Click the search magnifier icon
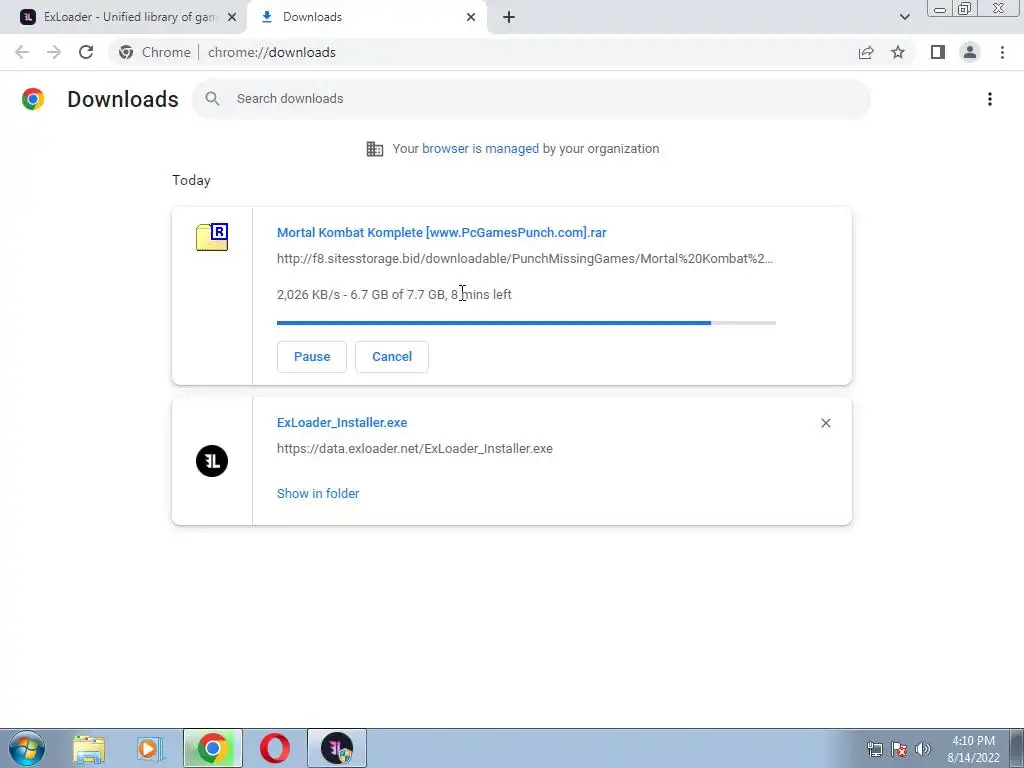This screenshot has height=768, width=1024. 212,99
